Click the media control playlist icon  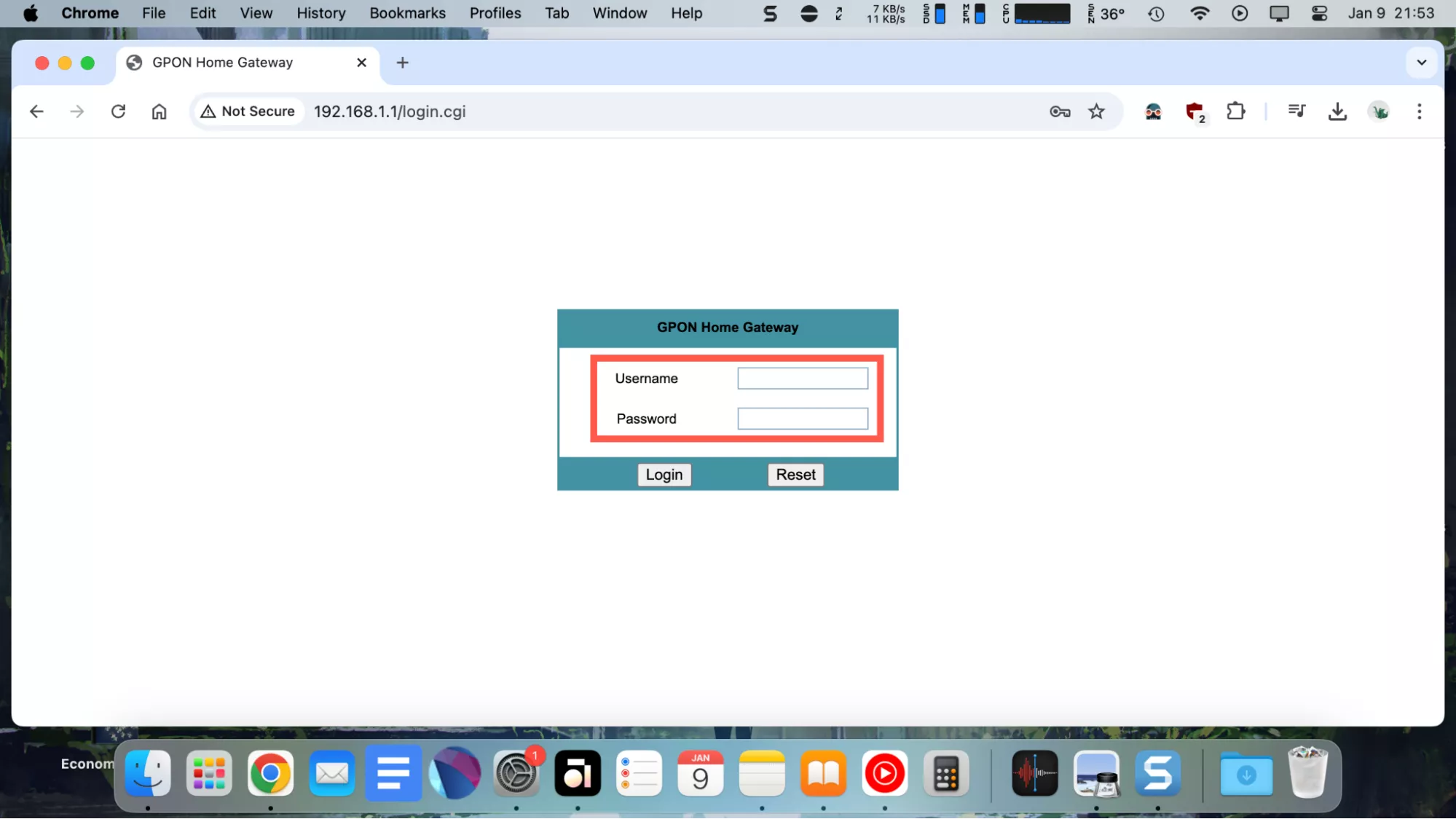(x=1296, y=111)
